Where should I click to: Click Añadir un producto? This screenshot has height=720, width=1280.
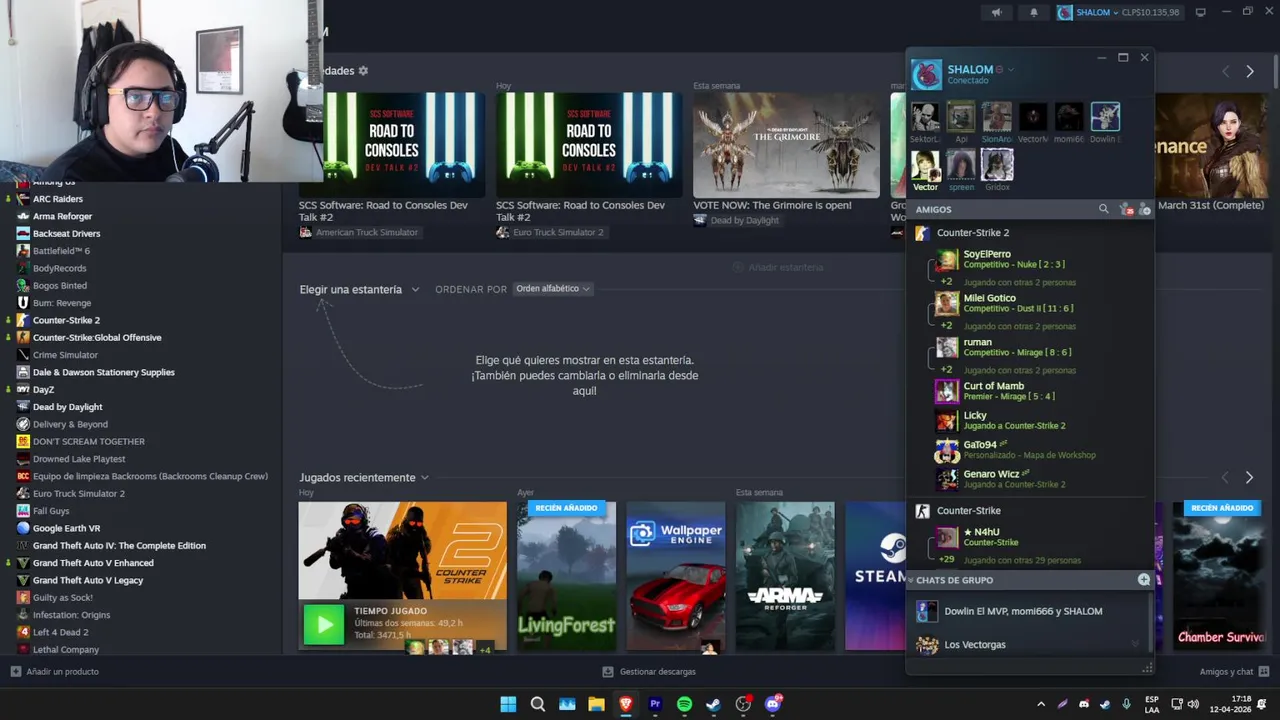(55, 672)
